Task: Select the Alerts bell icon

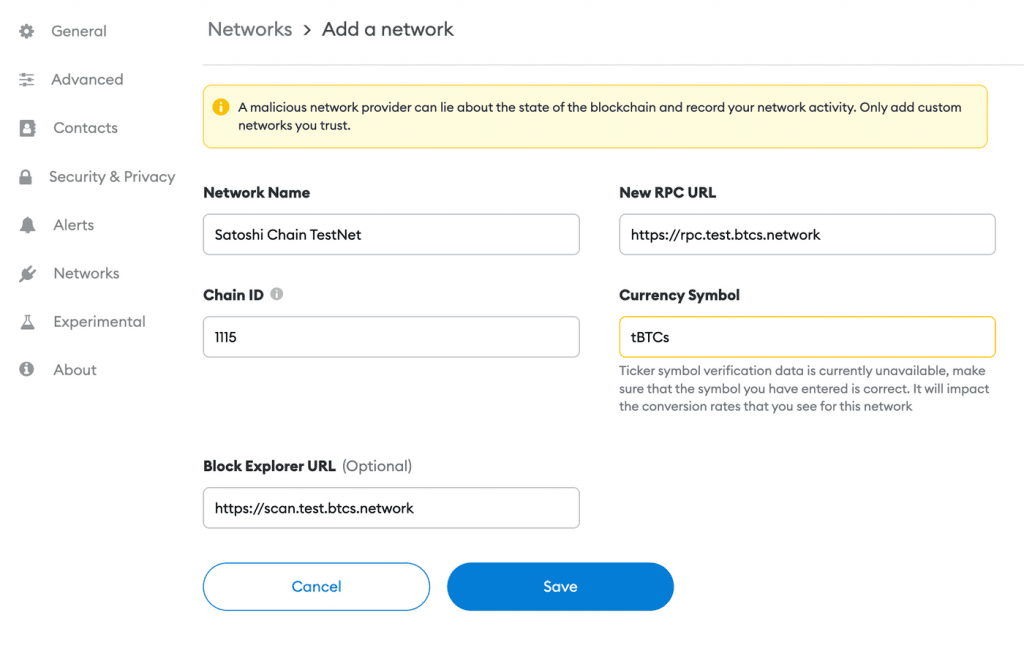Action: click(25, 225)
